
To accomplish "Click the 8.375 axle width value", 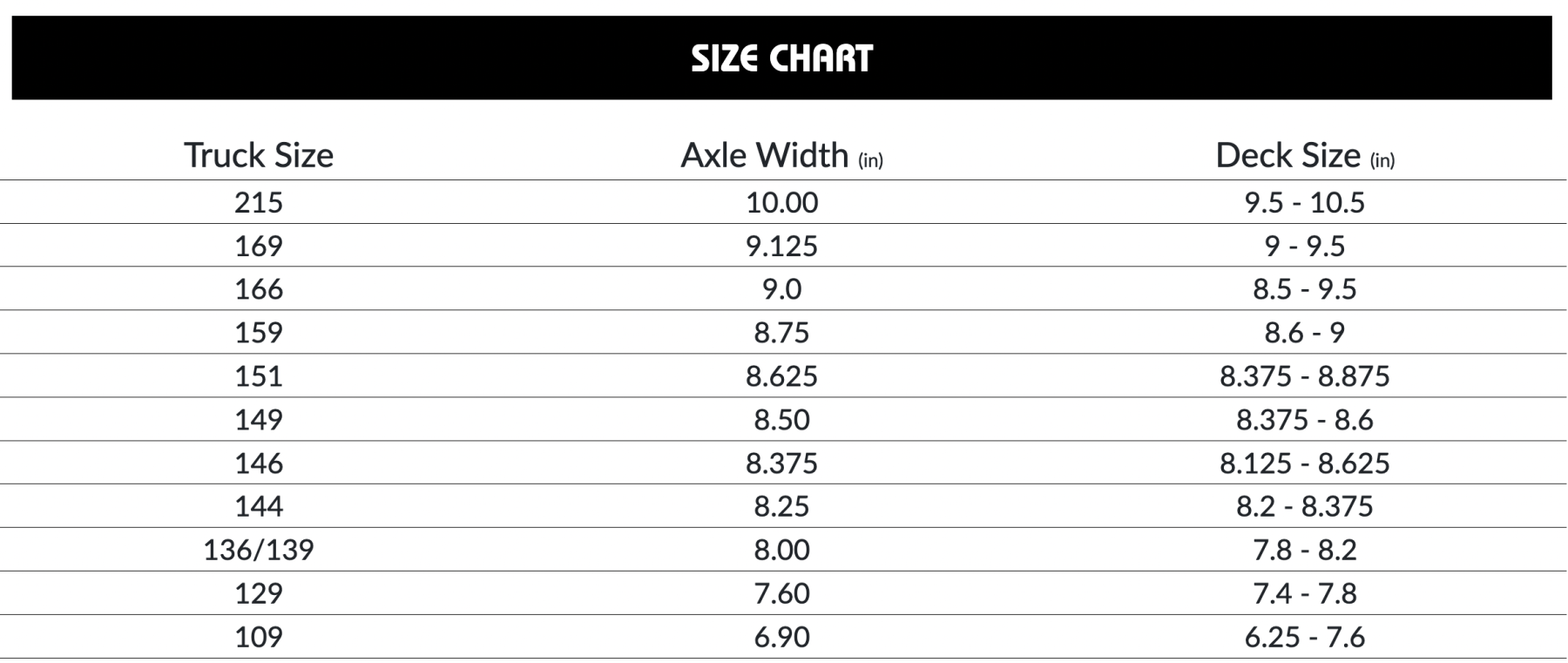I will [x=781, y=463].
